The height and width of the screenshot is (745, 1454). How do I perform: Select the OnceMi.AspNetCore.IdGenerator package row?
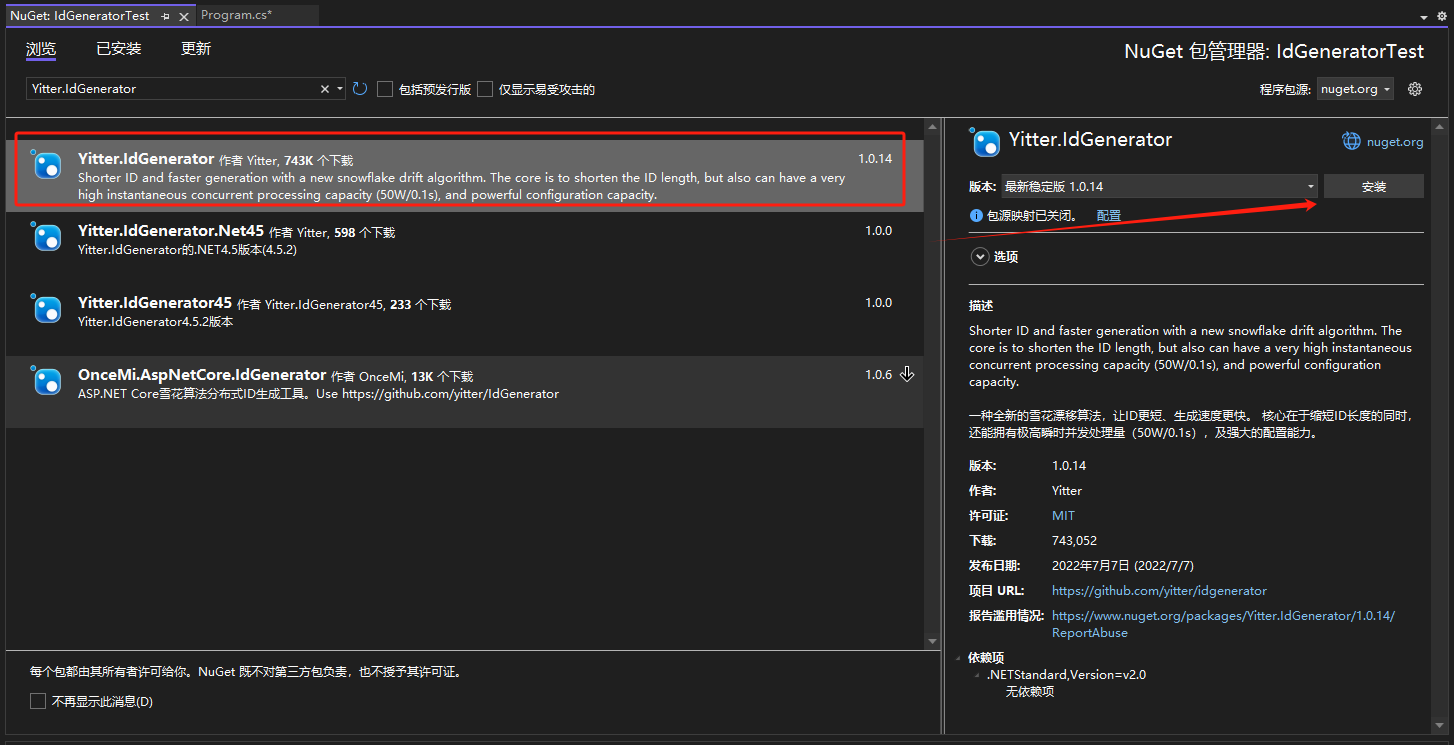click(x=464, y=392)
